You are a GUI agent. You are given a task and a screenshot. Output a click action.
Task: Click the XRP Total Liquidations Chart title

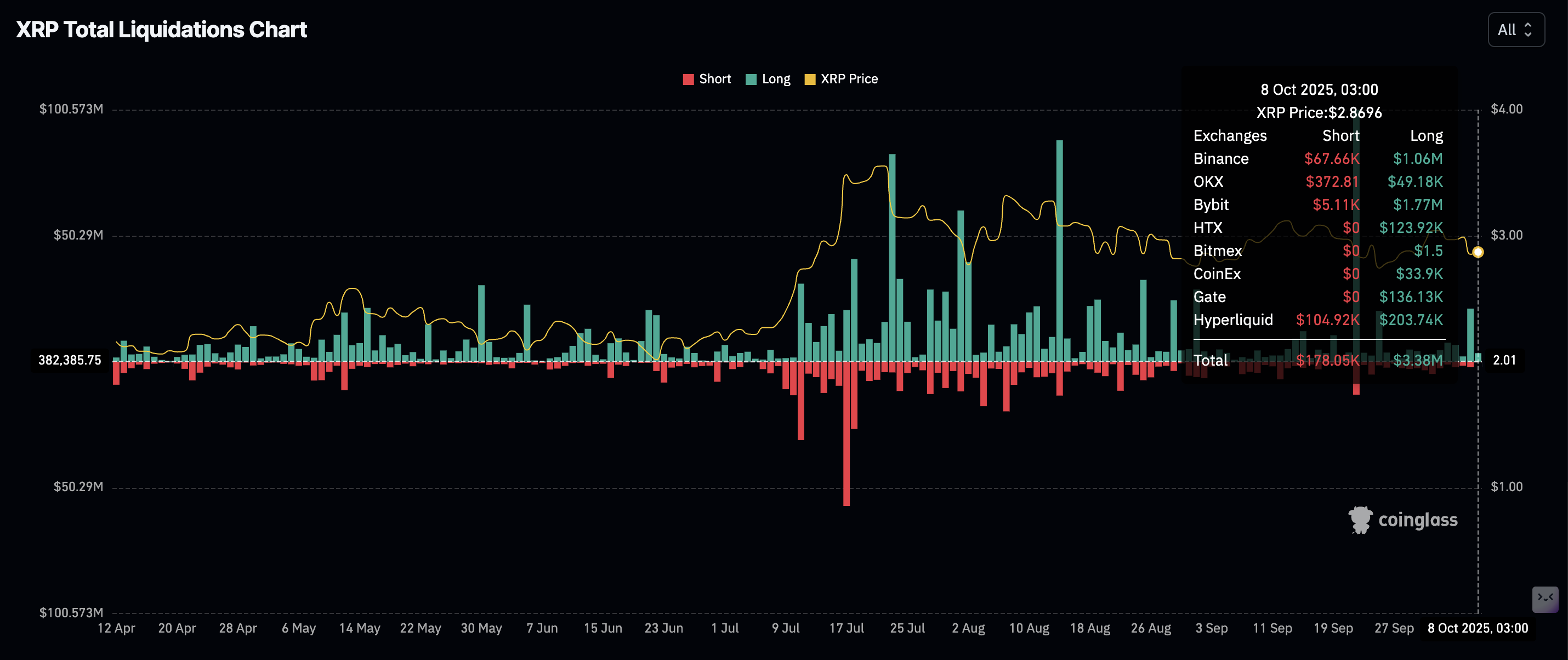(161, 30)
